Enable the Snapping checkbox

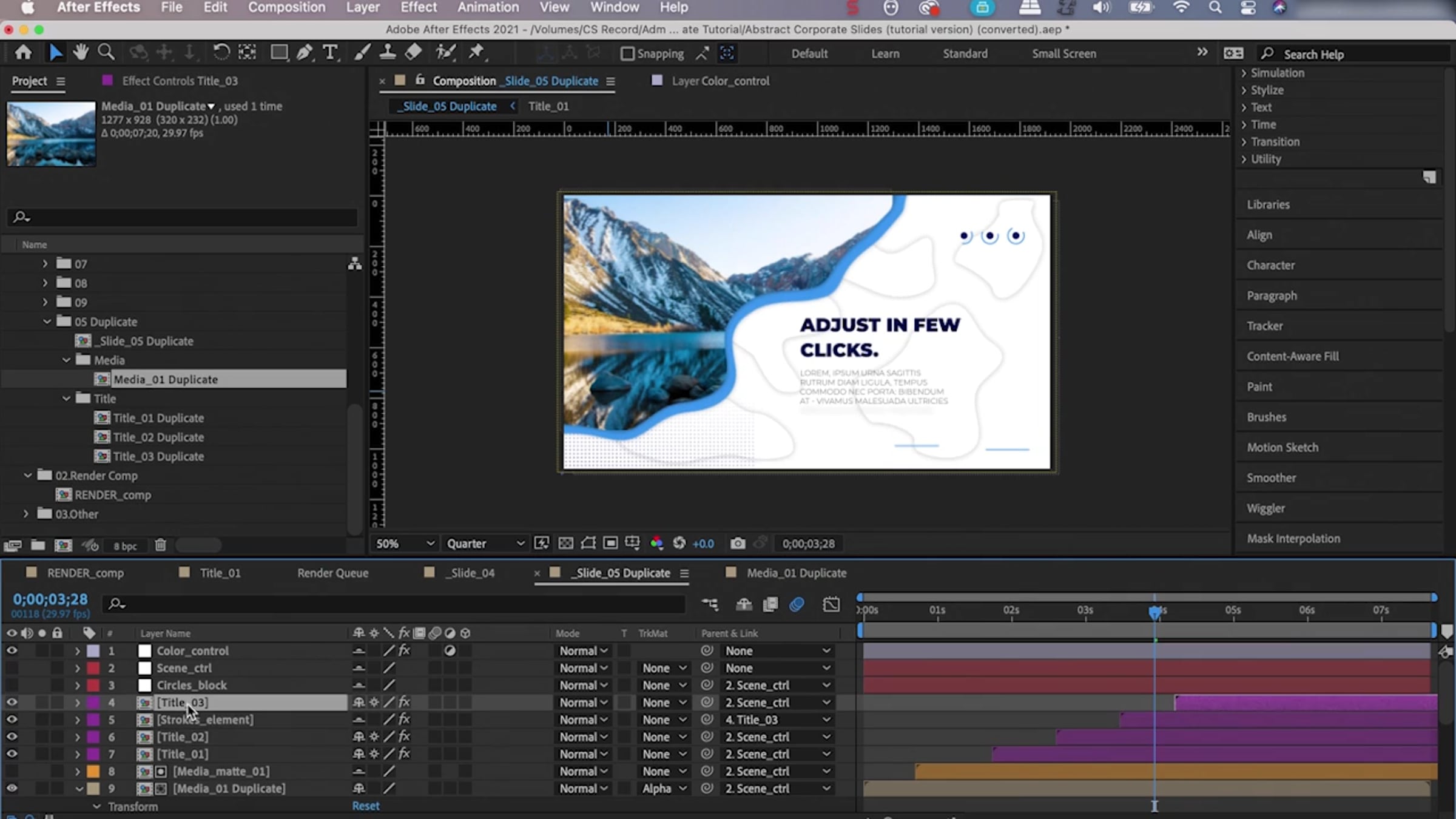(628, 54)
